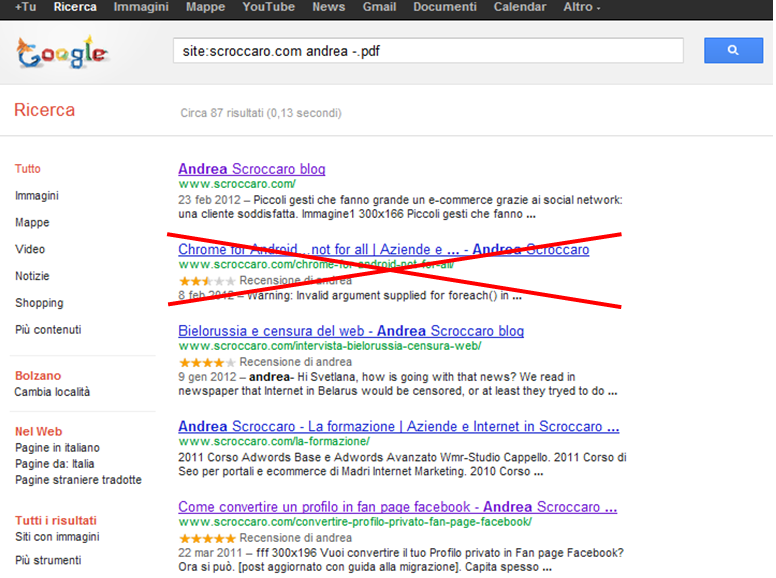Viewport: 776px width, 578px height.
Task: Open Chrome for Android not for all result
Action: [x=384, y=249]
